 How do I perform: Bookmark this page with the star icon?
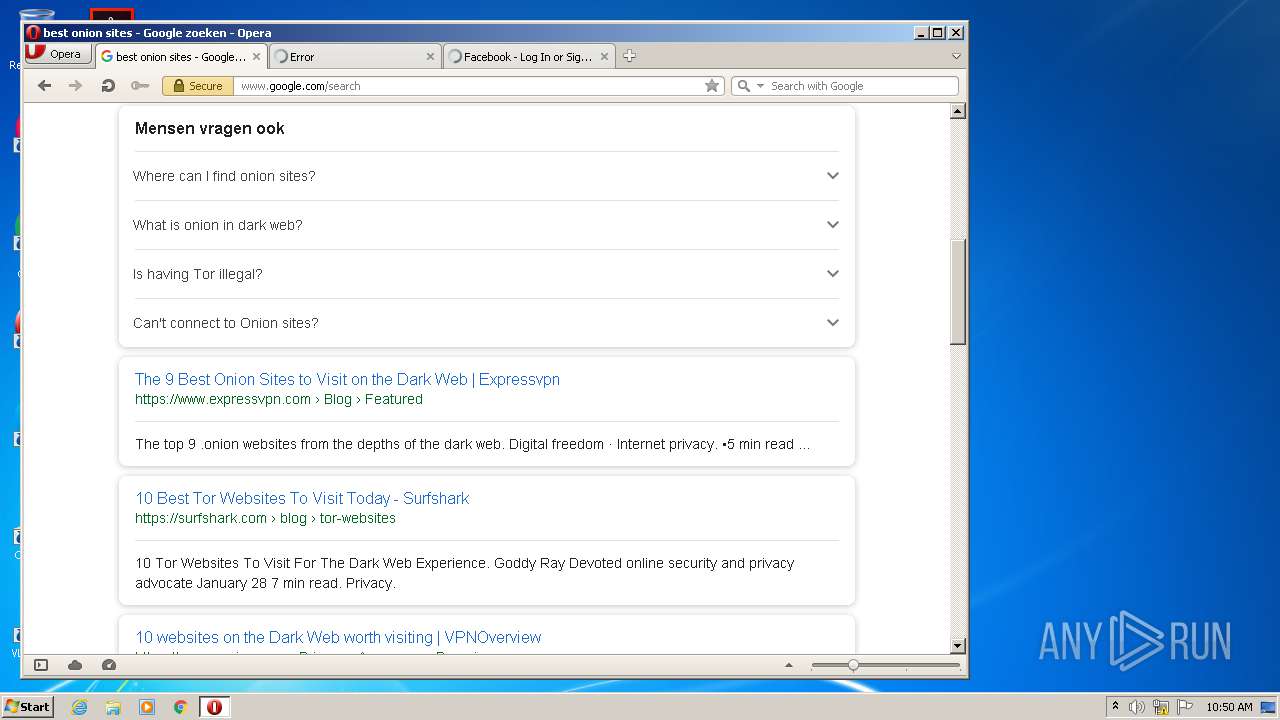click(x=712, y=86)
